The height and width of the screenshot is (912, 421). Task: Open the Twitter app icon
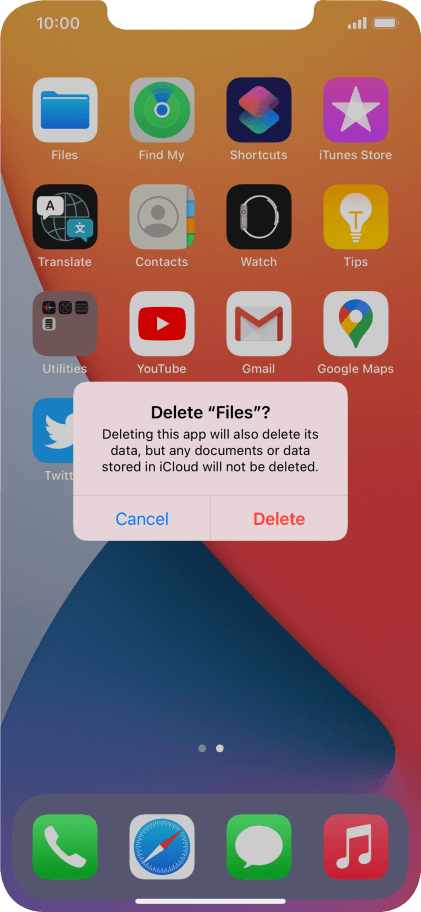pos(53,430)
